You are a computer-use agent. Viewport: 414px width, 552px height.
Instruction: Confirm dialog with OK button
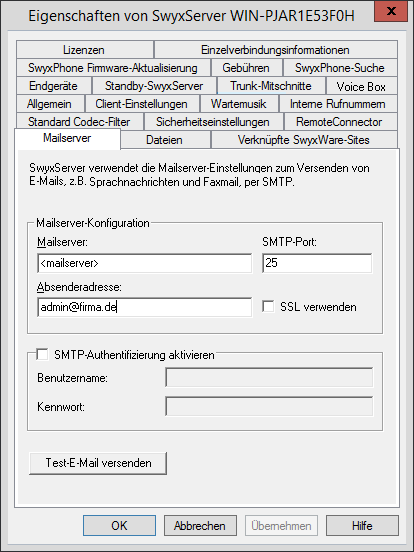[x=119, y=526]
